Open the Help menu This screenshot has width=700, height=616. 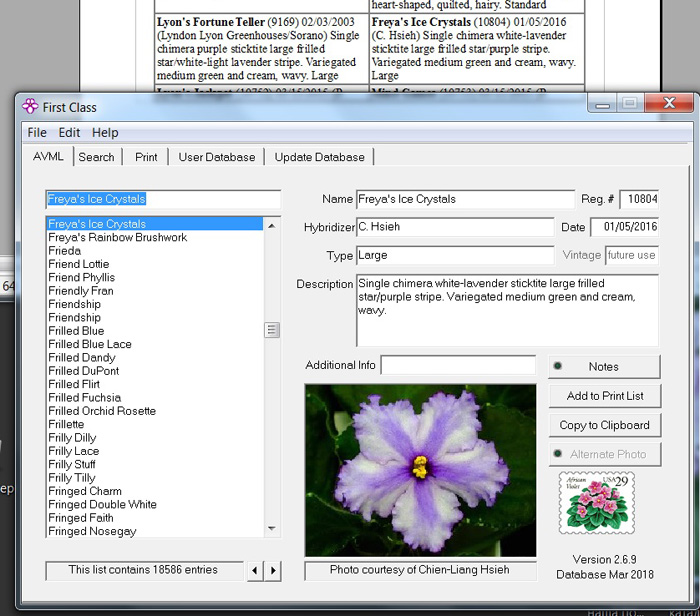[105, 133]
